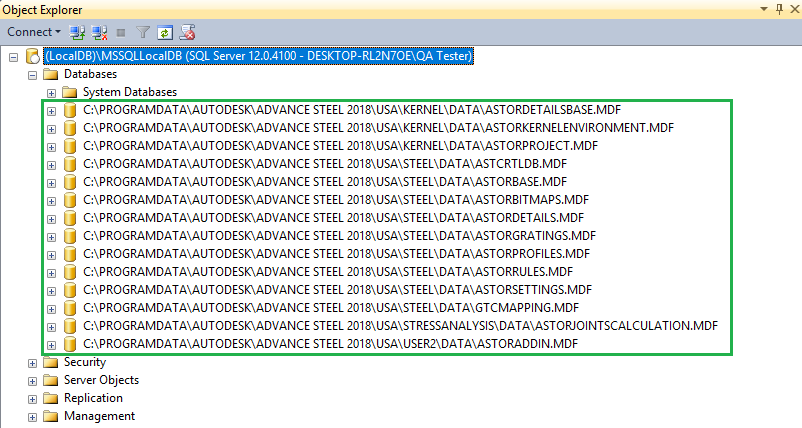Click database icon for ASTORKERNELENVIRONMENT.MDF
The height and width of the screenshot is (428, 802).
pos(70,128)
